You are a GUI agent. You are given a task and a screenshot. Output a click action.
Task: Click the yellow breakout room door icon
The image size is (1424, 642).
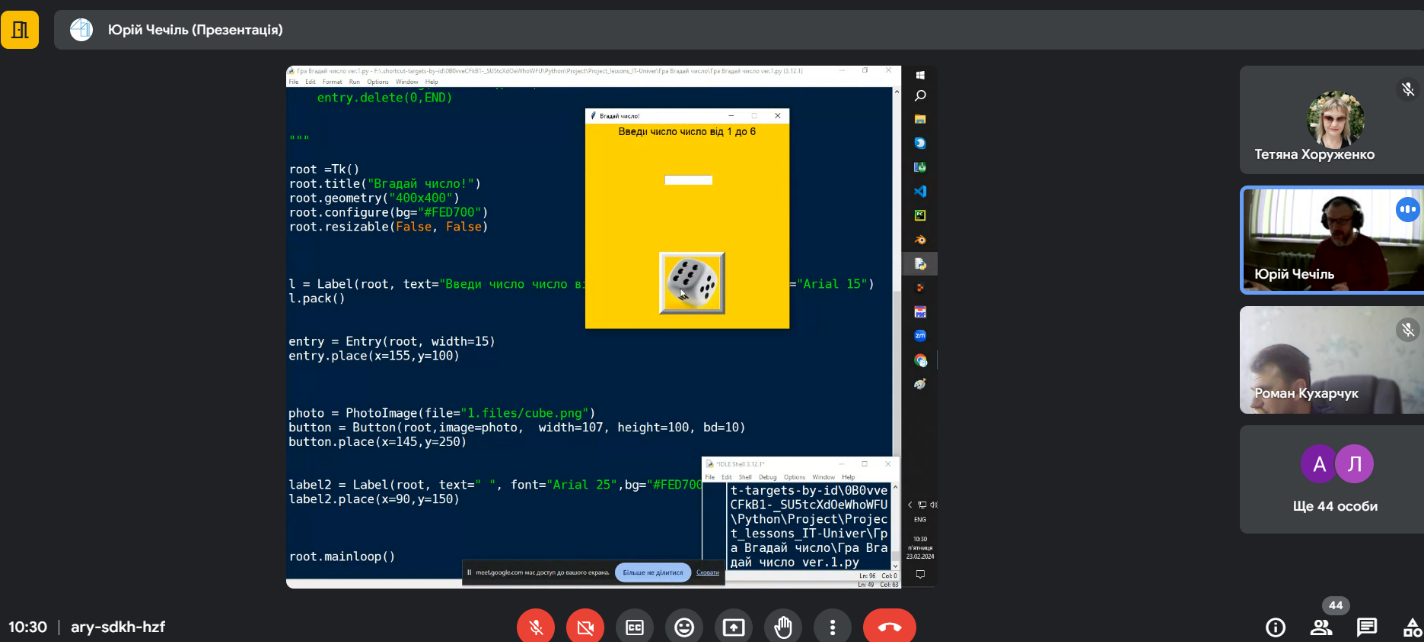20,30
